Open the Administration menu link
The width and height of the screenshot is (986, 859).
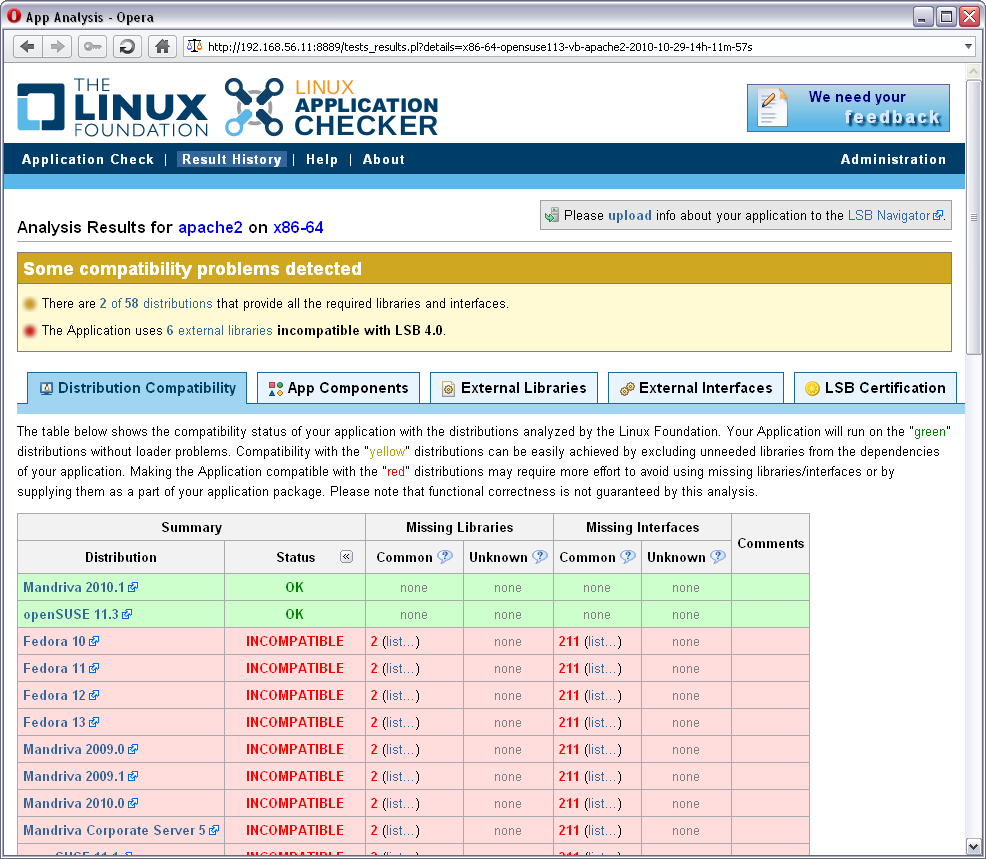click(x=893, y=160)
